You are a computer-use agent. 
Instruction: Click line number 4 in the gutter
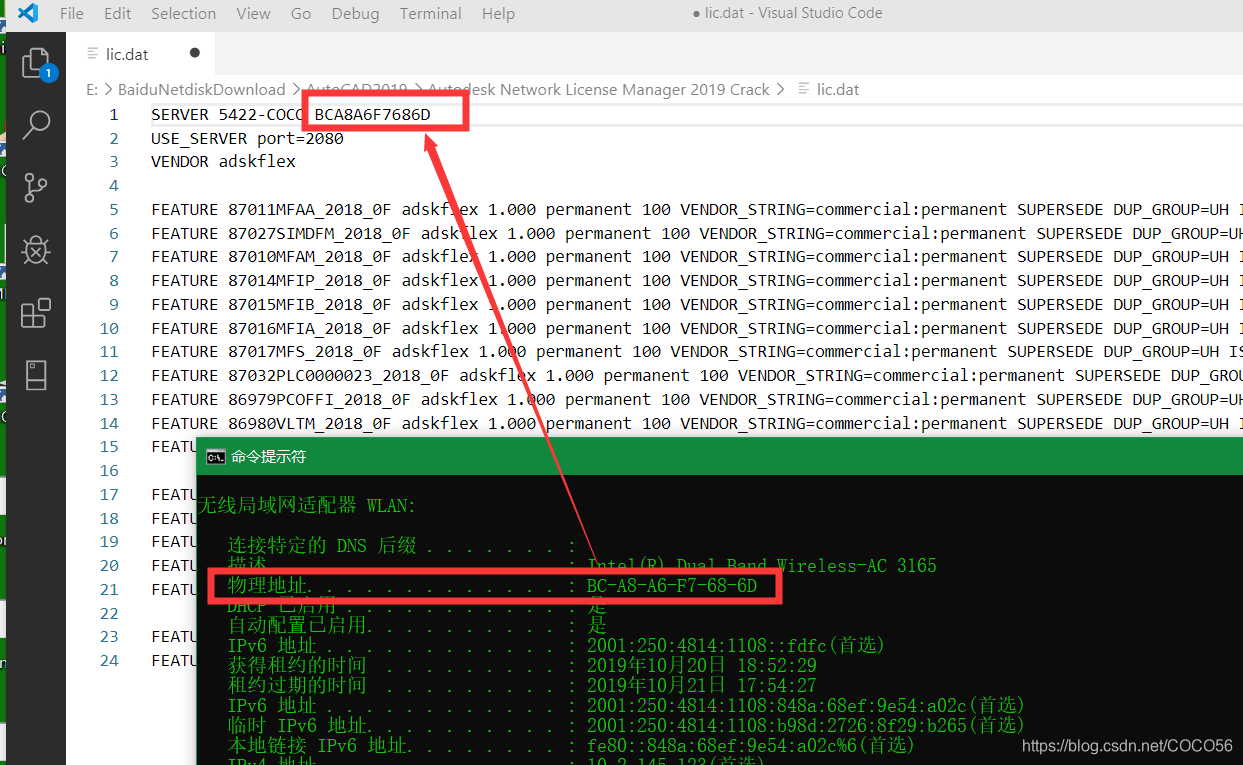pyautogui.click(x=114, y=185)
